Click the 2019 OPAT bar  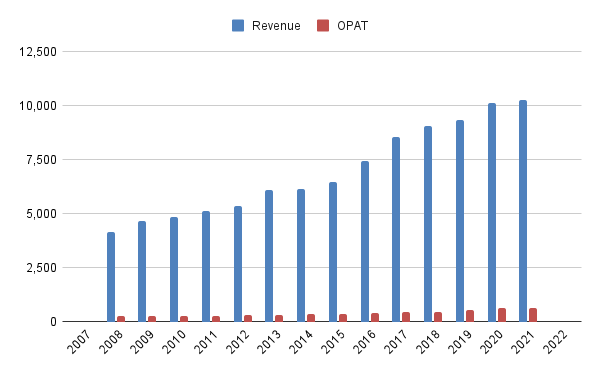470,316
